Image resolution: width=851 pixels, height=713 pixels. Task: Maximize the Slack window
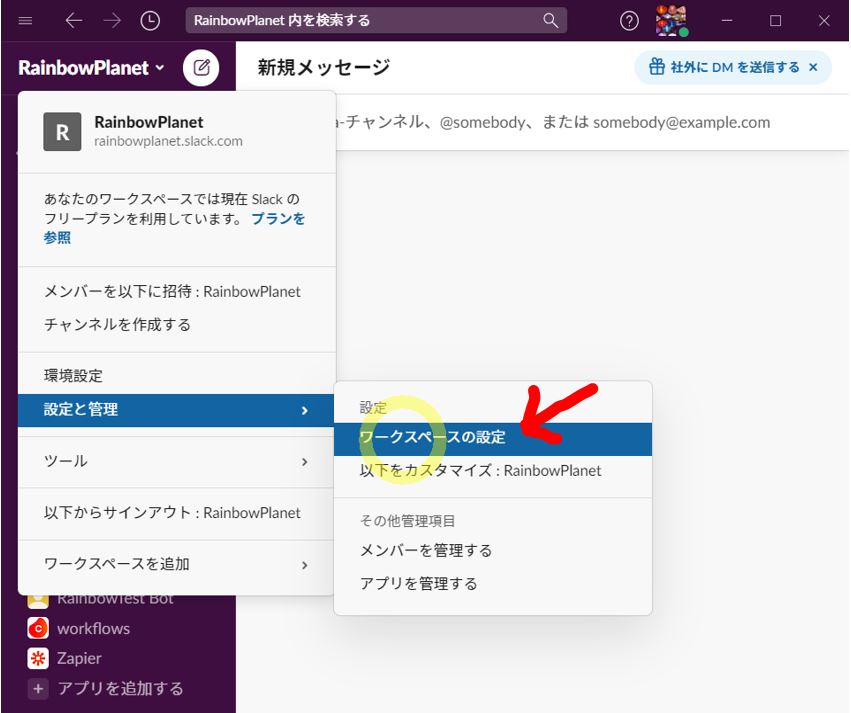click(x=776, y=21)
